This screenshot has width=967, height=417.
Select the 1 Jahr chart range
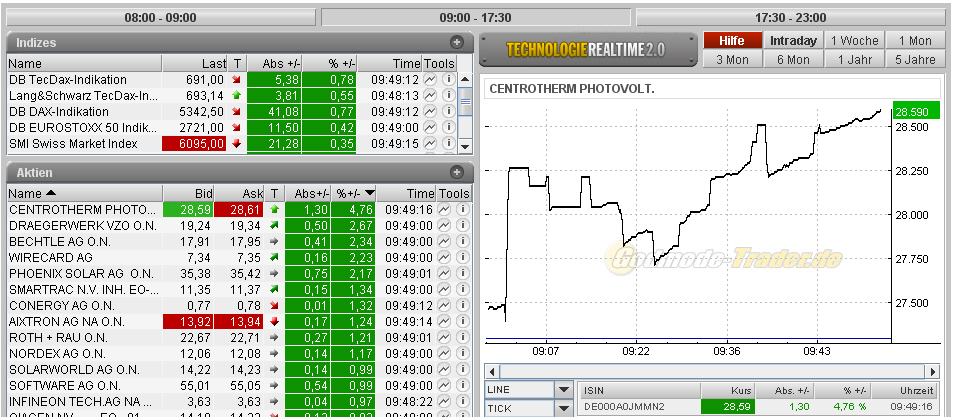coord(853,60)
